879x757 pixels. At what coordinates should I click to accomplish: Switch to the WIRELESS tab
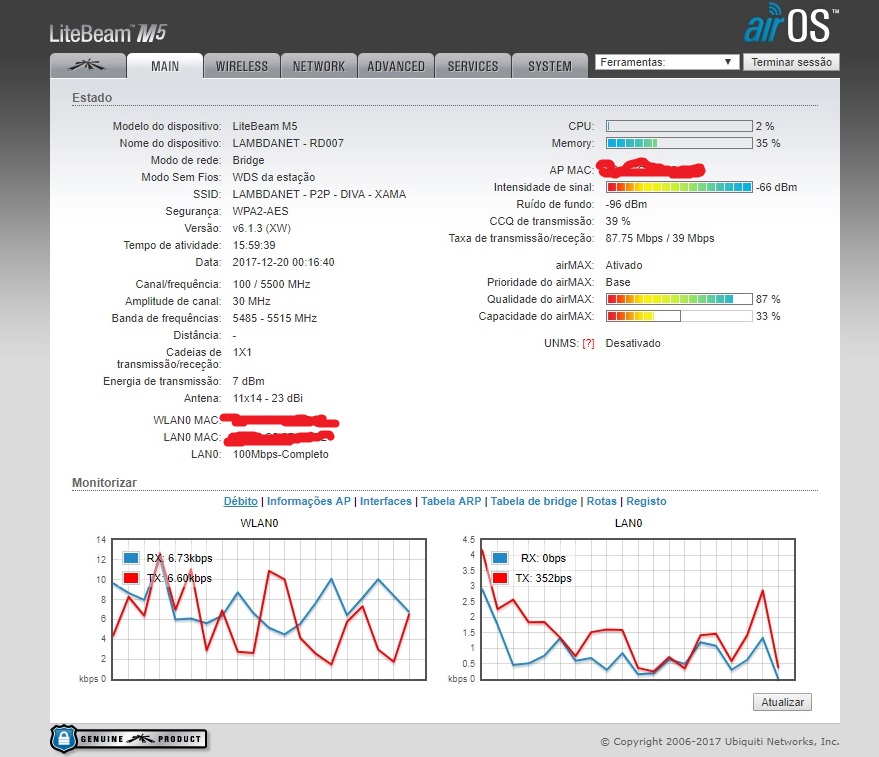(242, 66)
